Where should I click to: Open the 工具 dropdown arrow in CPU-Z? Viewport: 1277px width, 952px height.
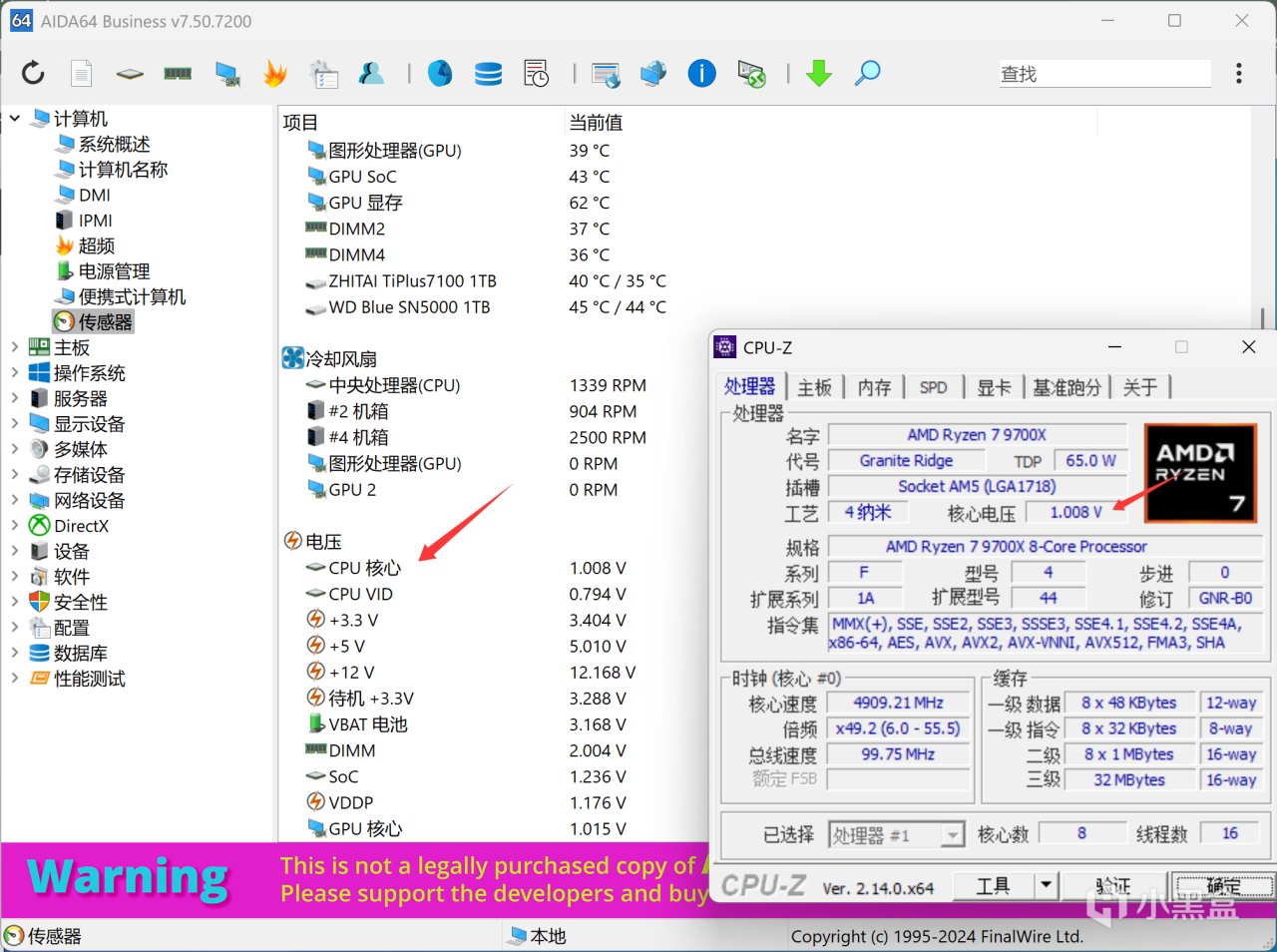point(1046,886)
